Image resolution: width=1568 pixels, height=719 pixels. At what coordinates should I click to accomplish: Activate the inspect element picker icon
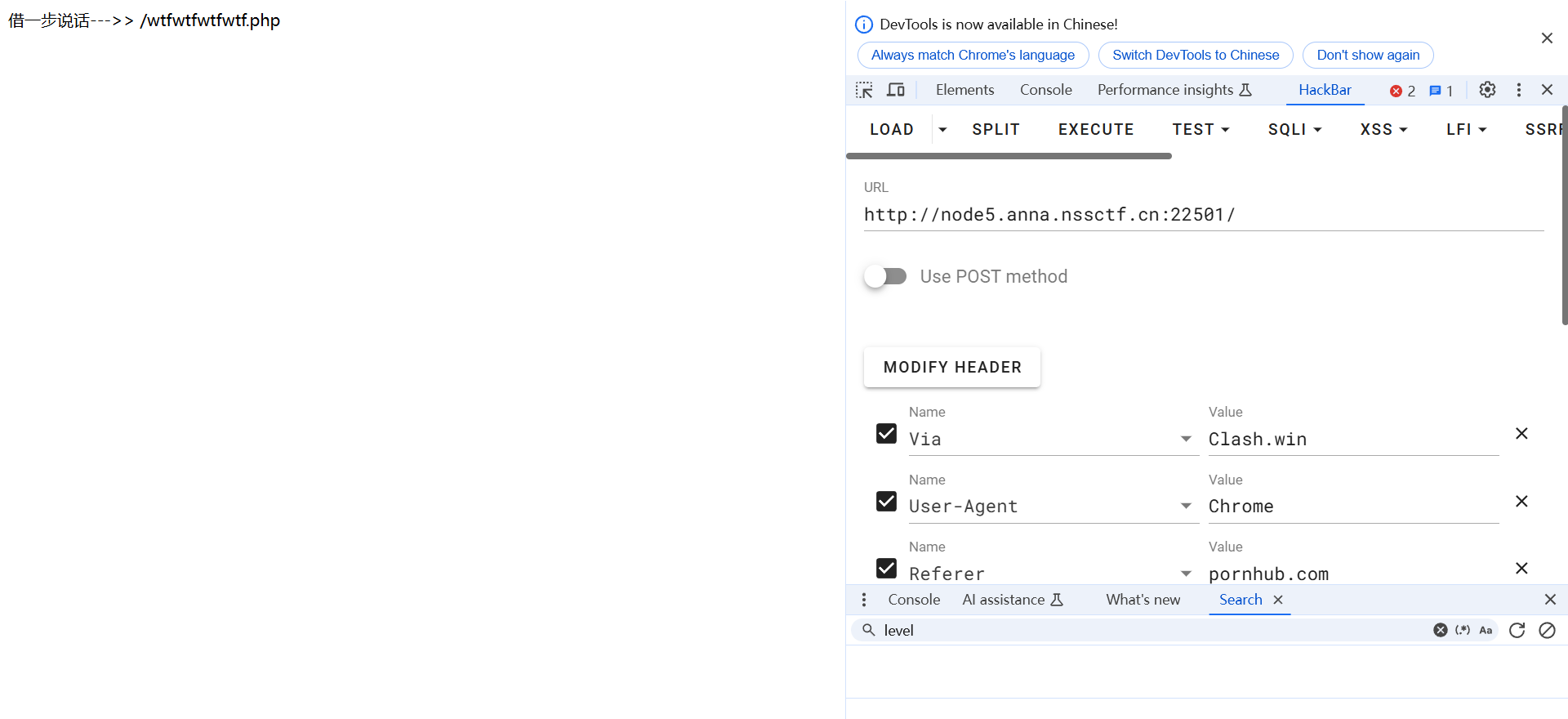pyautogui.click(x=864, y=90)
